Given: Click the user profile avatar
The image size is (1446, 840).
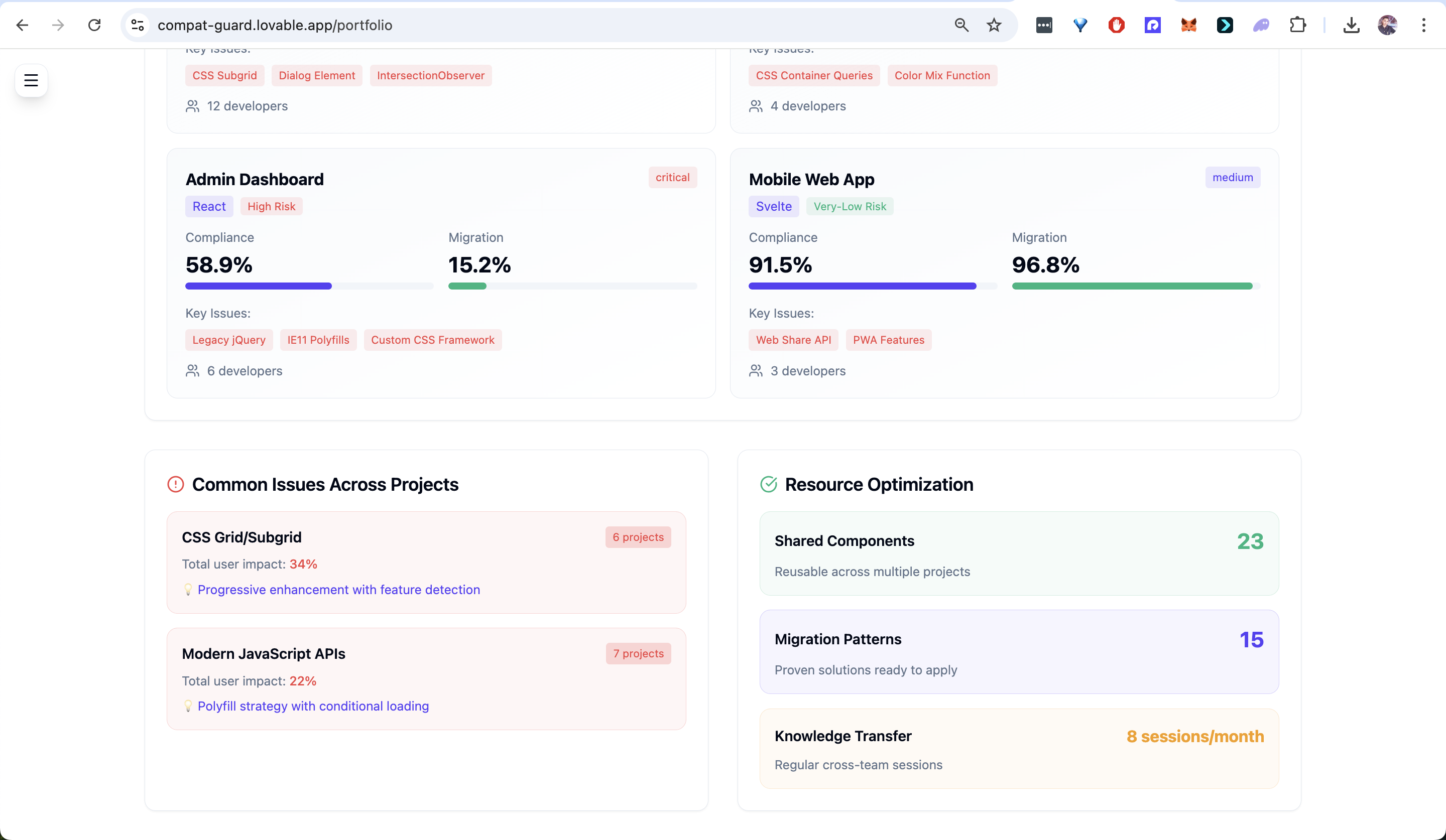Looking at the screenshot, I should pos(1387,25).
